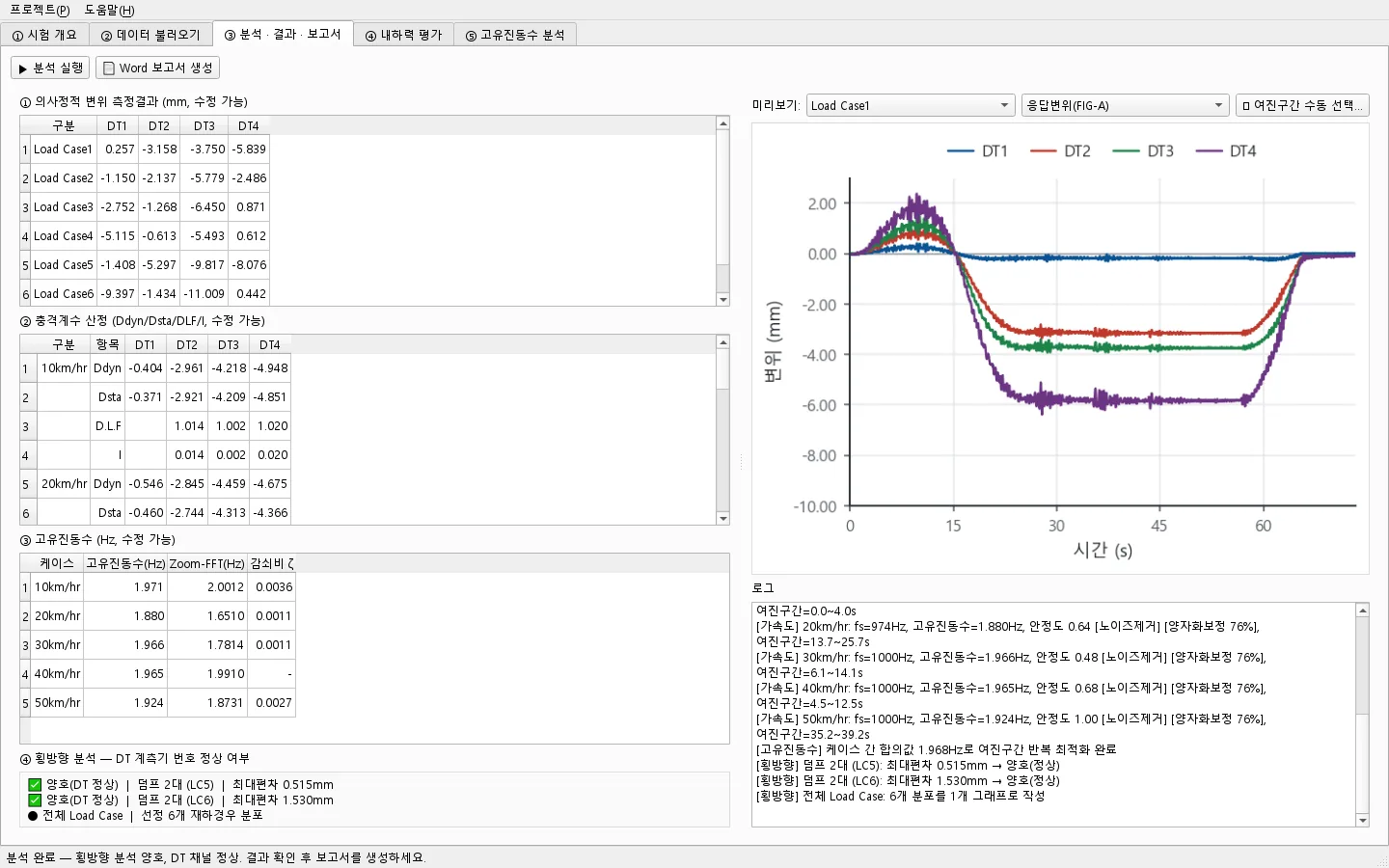
Task: Click down arrow of log scrollbar
Action: point(1363,821)
